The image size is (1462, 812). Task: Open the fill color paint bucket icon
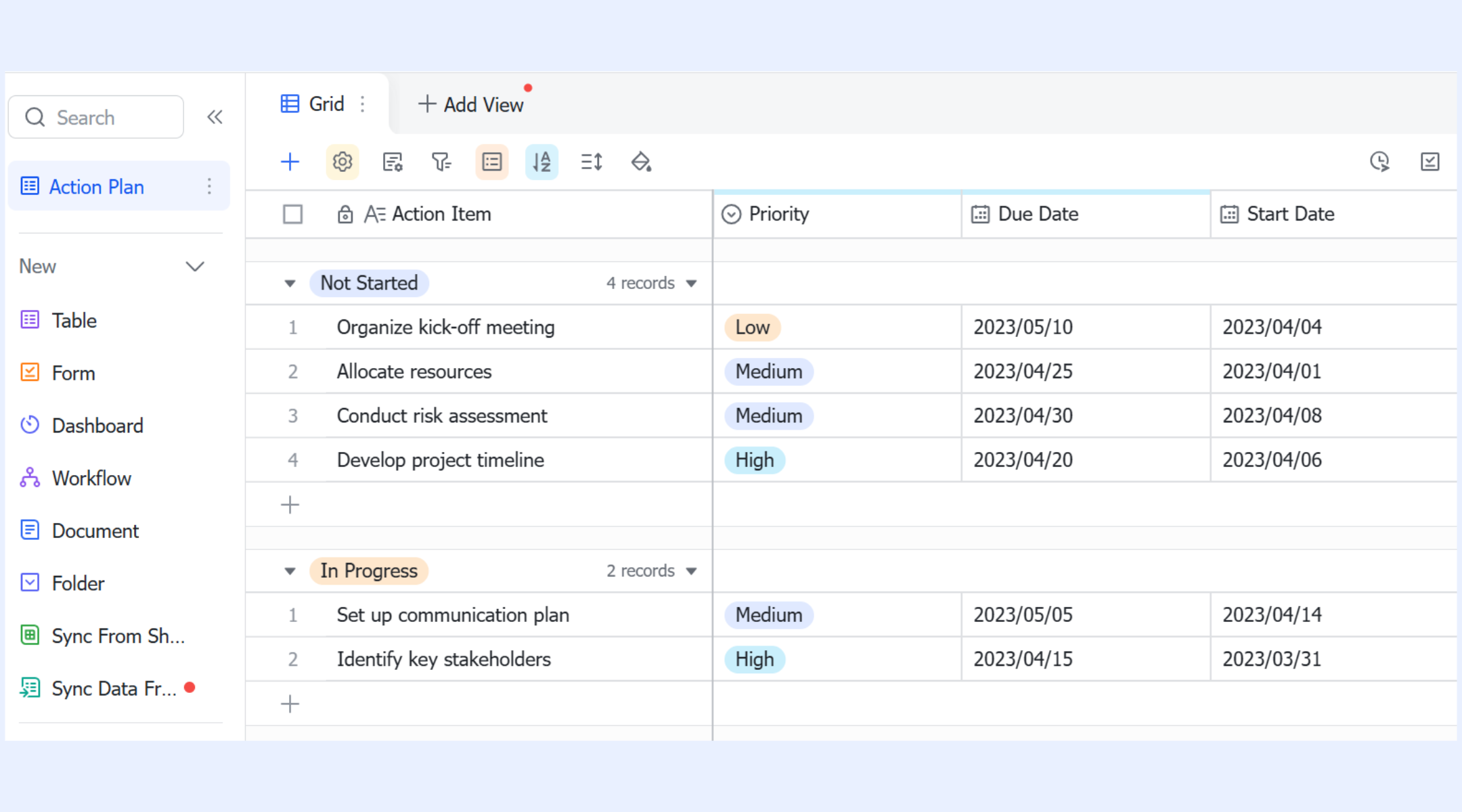[x=641, y=162]
